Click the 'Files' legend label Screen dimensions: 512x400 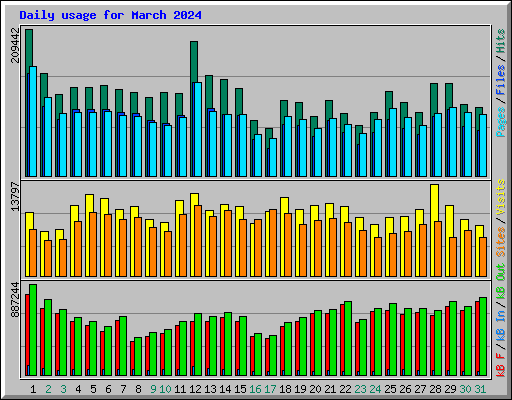click(x=501, y=80)
